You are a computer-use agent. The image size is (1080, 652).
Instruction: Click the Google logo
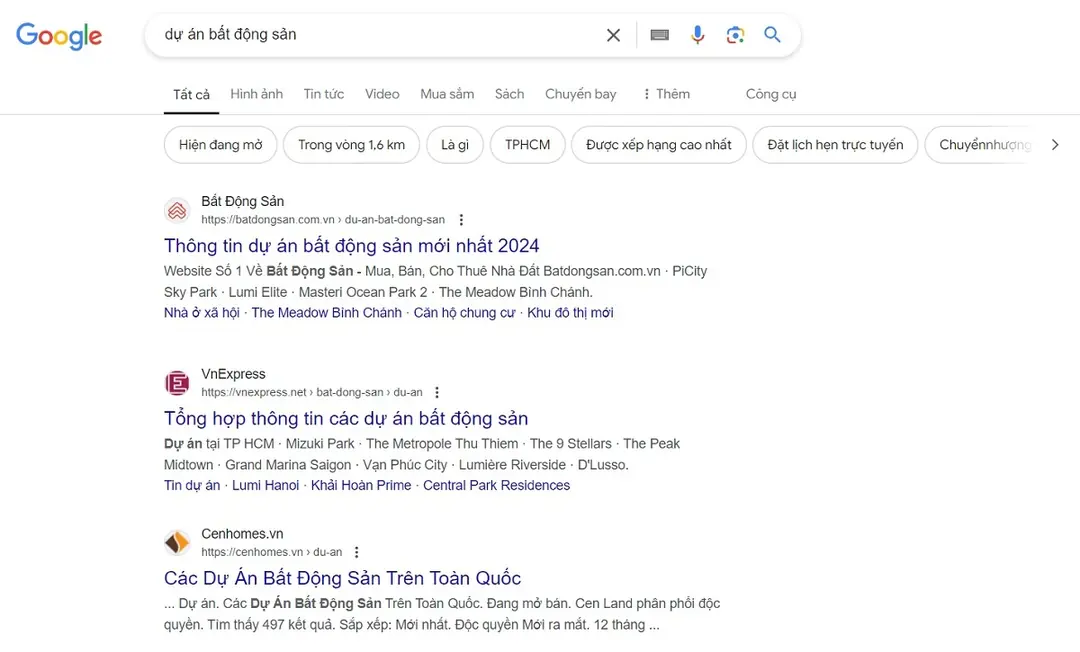click(58, 36)
